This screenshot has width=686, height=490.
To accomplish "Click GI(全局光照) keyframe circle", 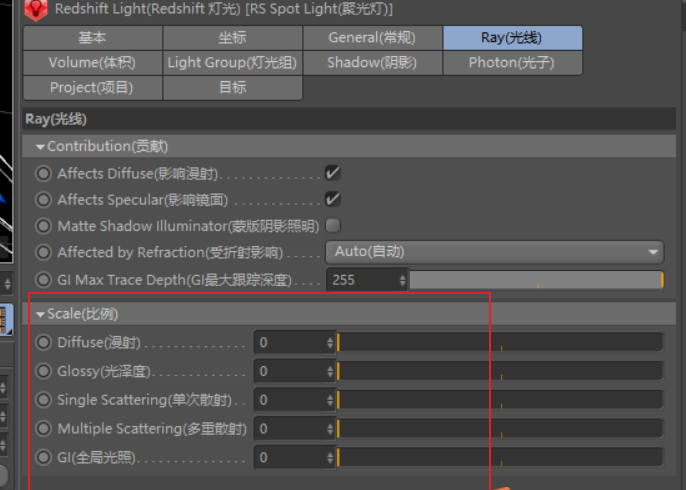I will pos(43,458).
